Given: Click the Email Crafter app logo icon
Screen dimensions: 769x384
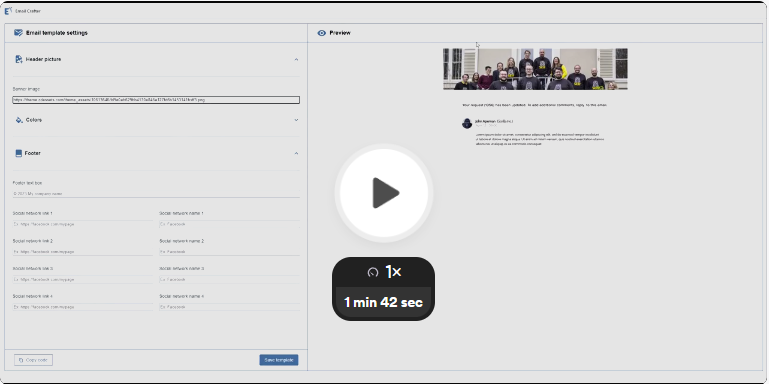Looking at the screenshot, I should coord(8,11).
